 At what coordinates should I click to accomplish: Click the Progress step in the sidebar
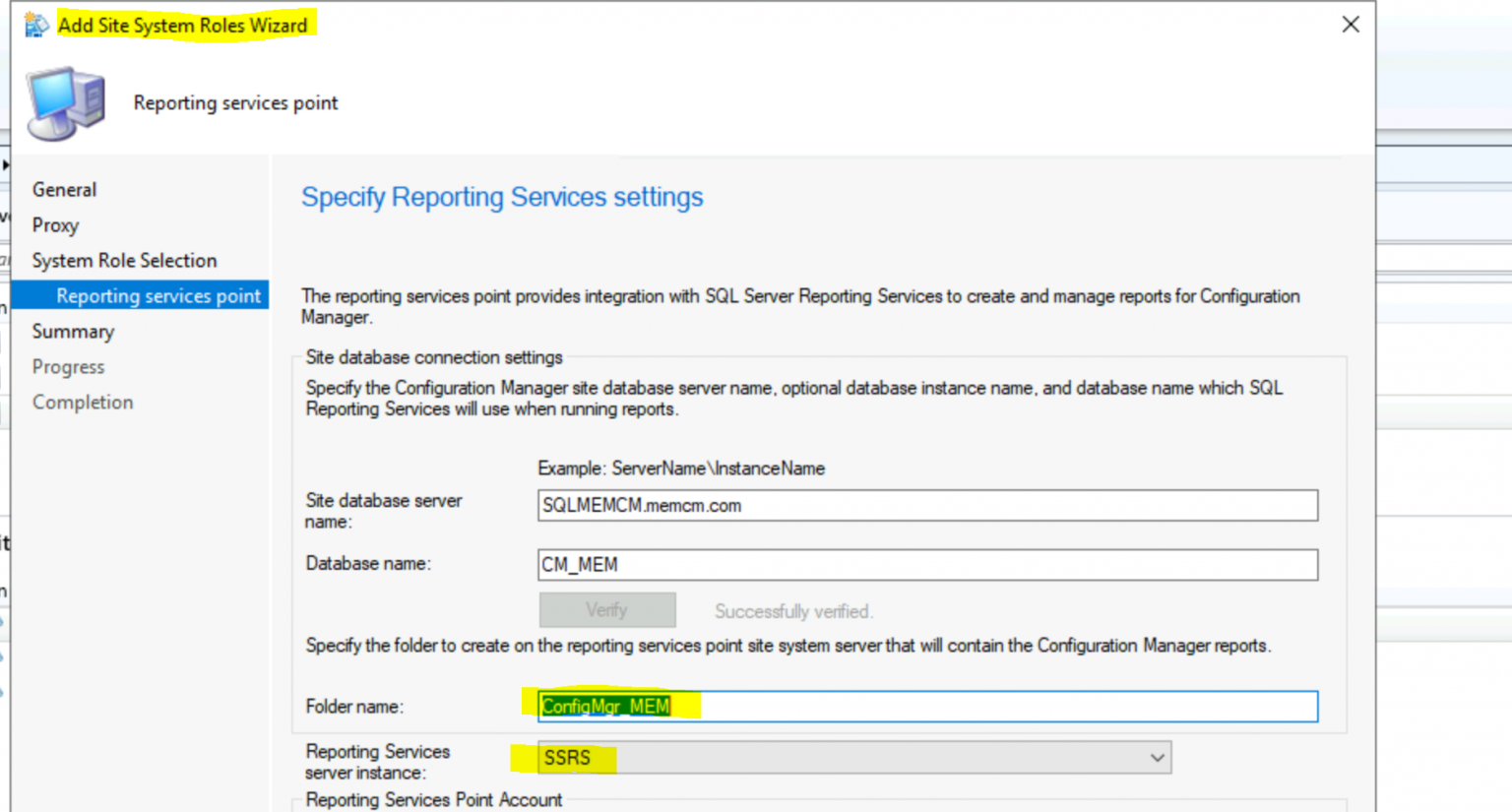click(x=68, y=366)
